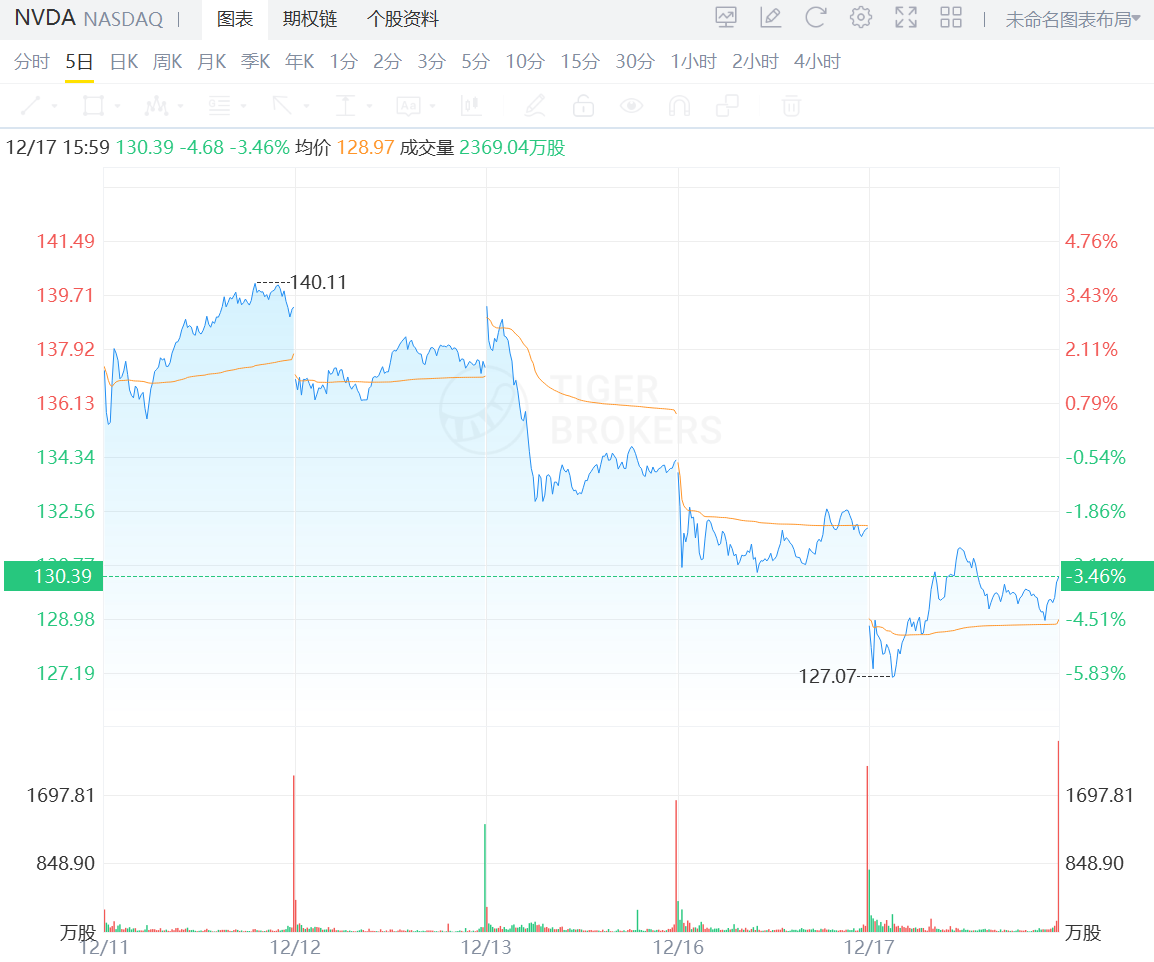Toggle lock drawings padlock

(x=584, y=106)
